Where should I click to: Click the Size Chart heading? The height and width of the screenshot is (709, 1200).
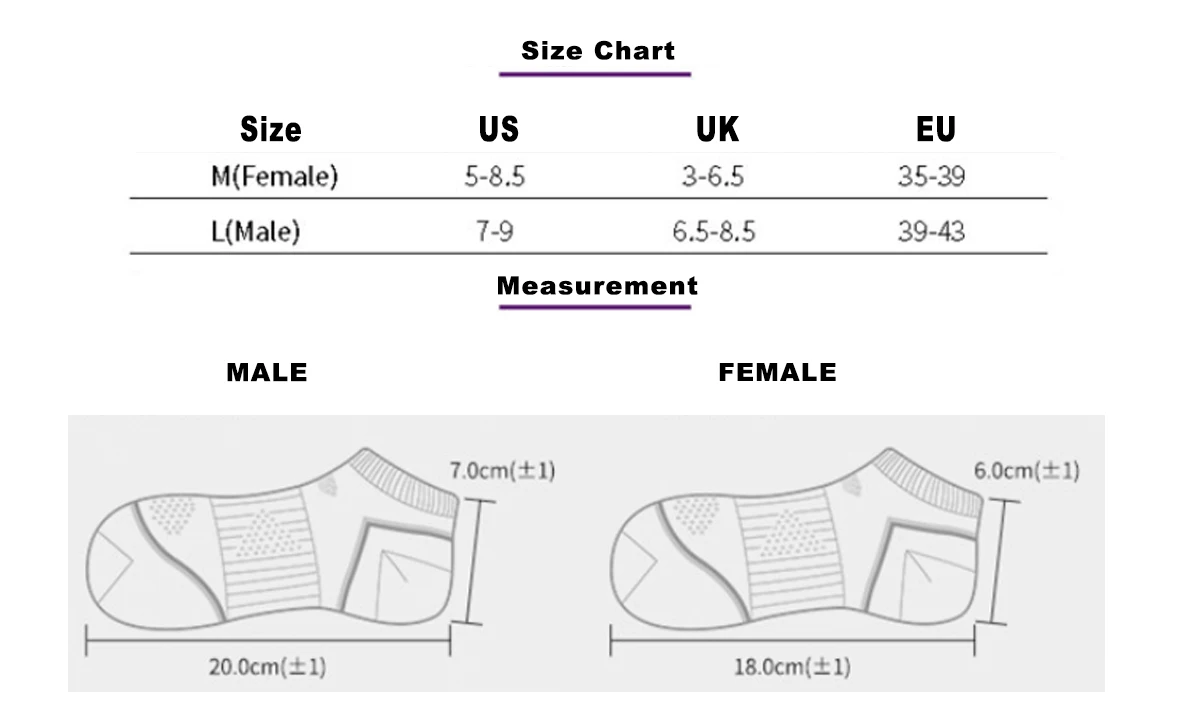(598, 51)
